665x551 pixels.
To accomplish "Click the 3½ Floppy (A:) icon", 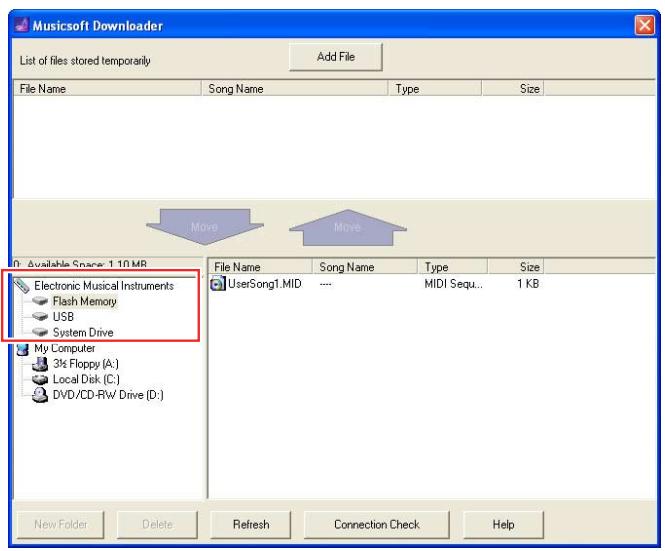I will coord(40,364).
